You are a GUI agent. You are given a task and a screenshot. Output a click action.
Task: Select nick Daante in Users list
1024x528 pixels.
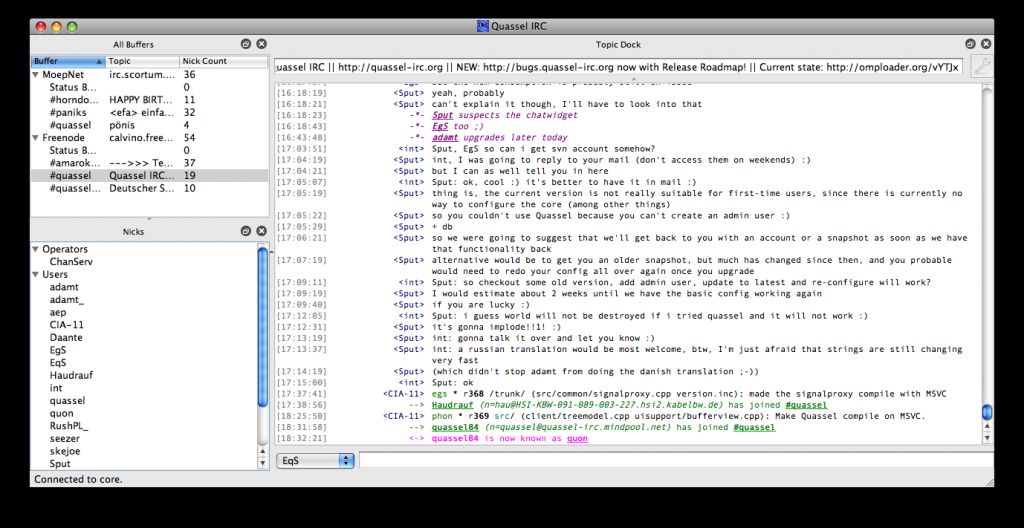click(x=66, y=337)
